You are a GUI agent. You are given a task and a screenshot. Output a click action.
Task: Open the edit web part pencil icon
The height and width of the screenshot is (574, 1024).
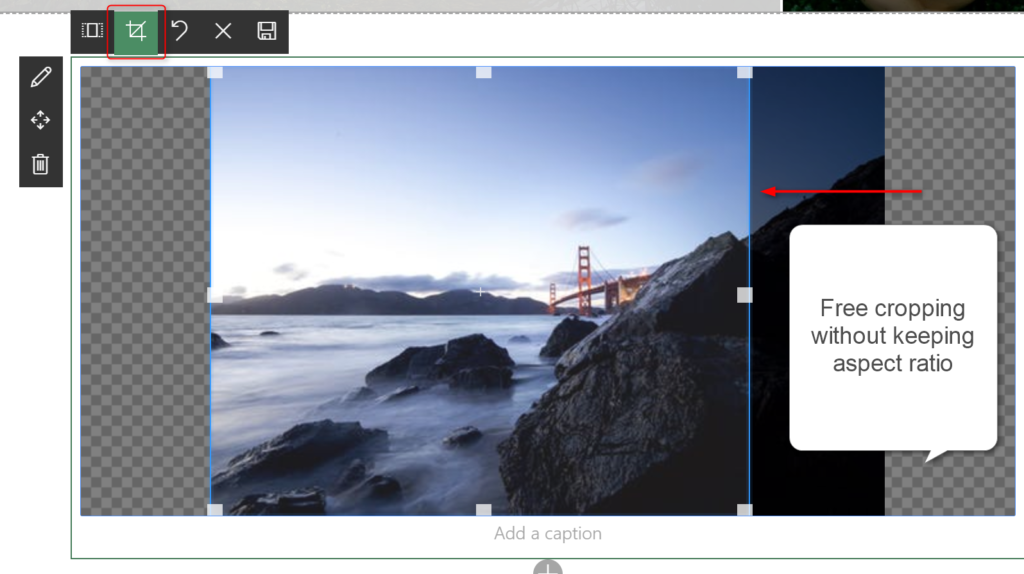[x=40, y=77]
